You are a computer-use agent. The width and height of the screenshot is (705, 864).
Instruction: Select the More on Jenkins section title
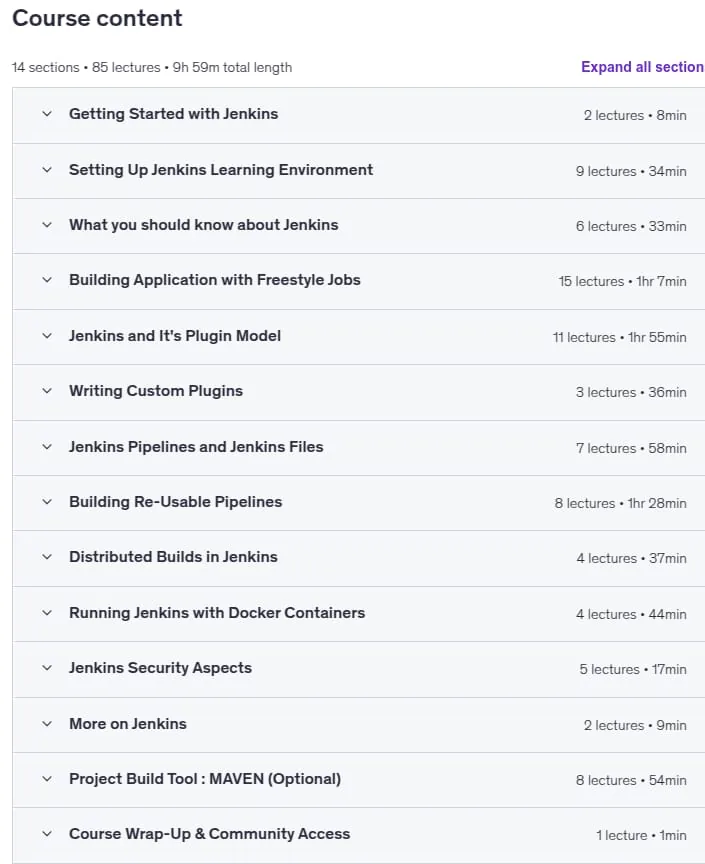point(128,723)
